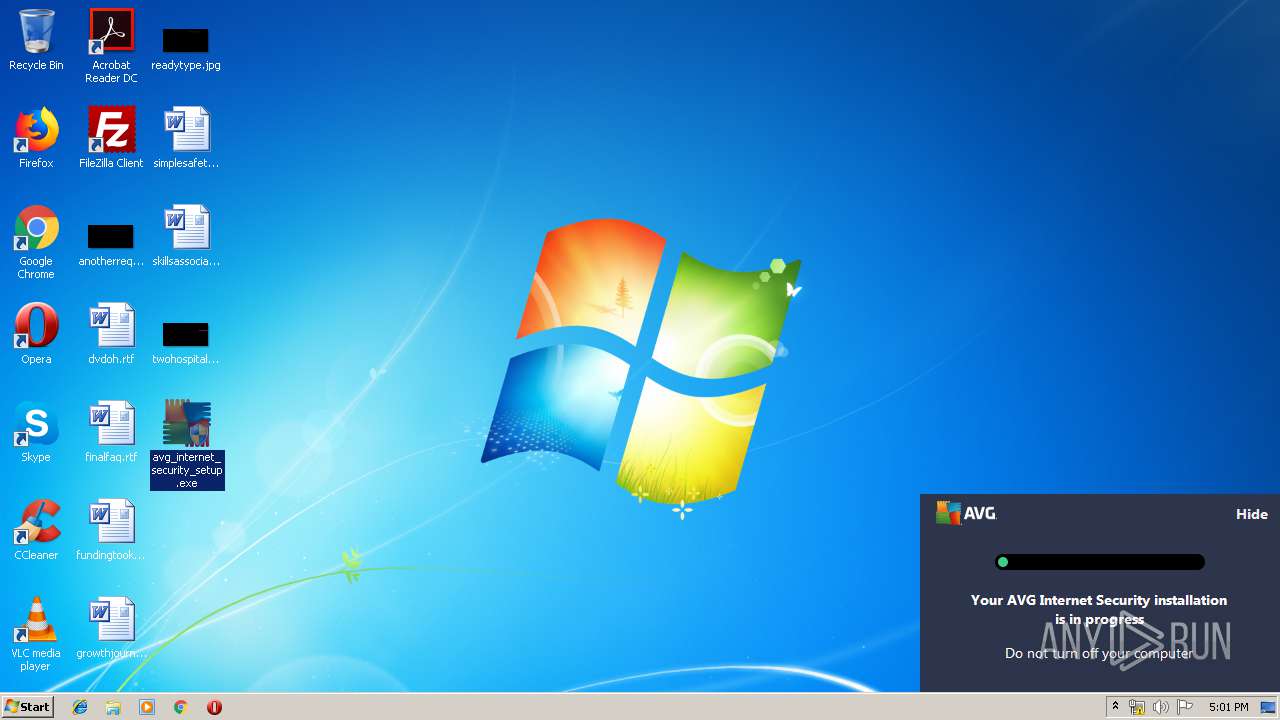This screenshot has width=1280, height=720.
Task: Click the 5:01 PM taskbar clock
Action: (1228, 707)
